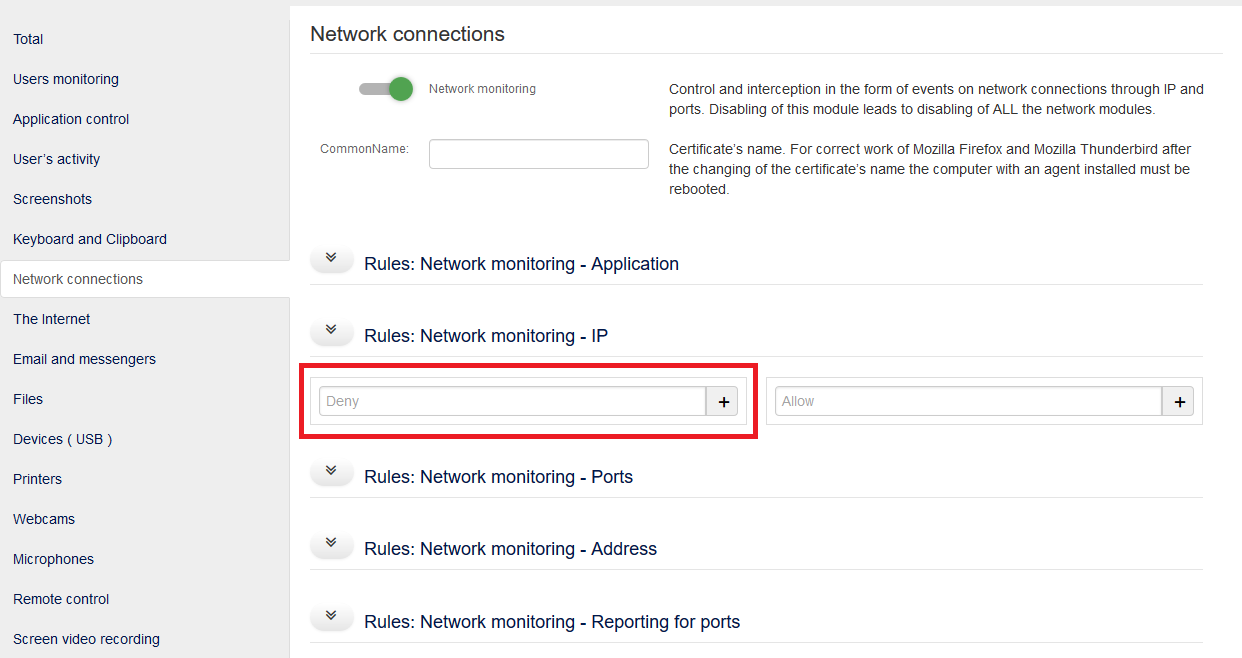Click the plus icon next to Allow field
1242x658 pixels.
(x=1180, y=402)
